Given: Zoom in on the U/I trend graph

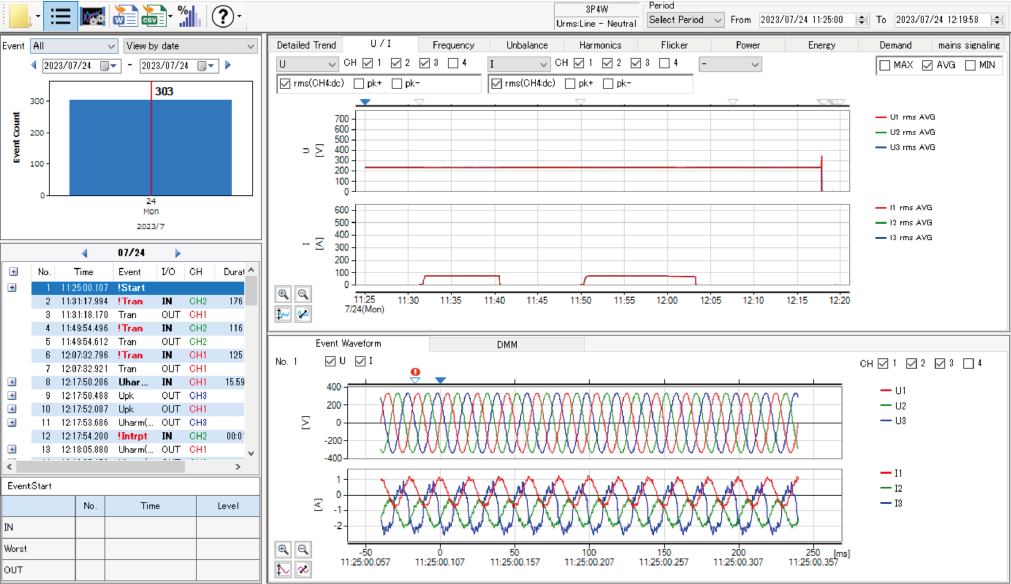Looking at the screenshot, I should [x=283, y=295].
